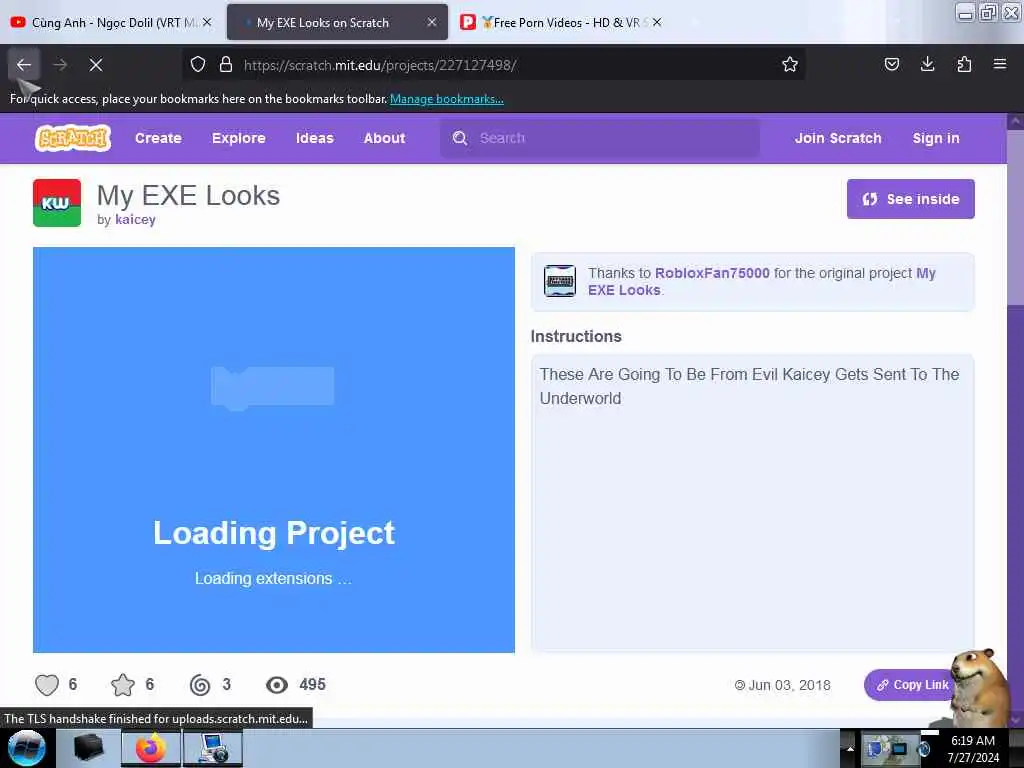
Task: Open Explore in the Scratch navbar
Action: click(x=239, y=138)
